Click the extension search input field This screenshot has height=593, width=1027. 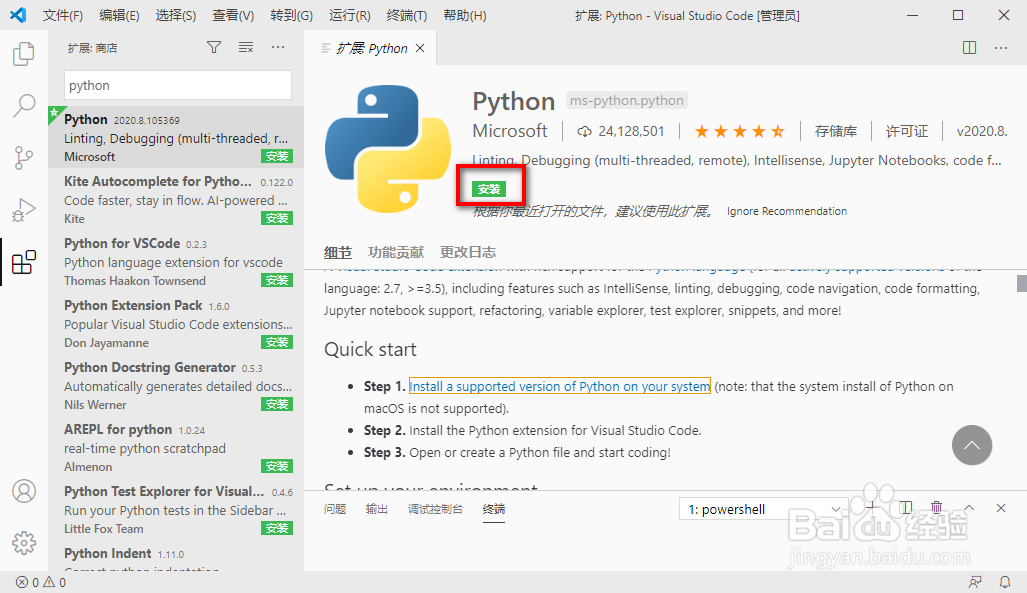tap(177, 86)
